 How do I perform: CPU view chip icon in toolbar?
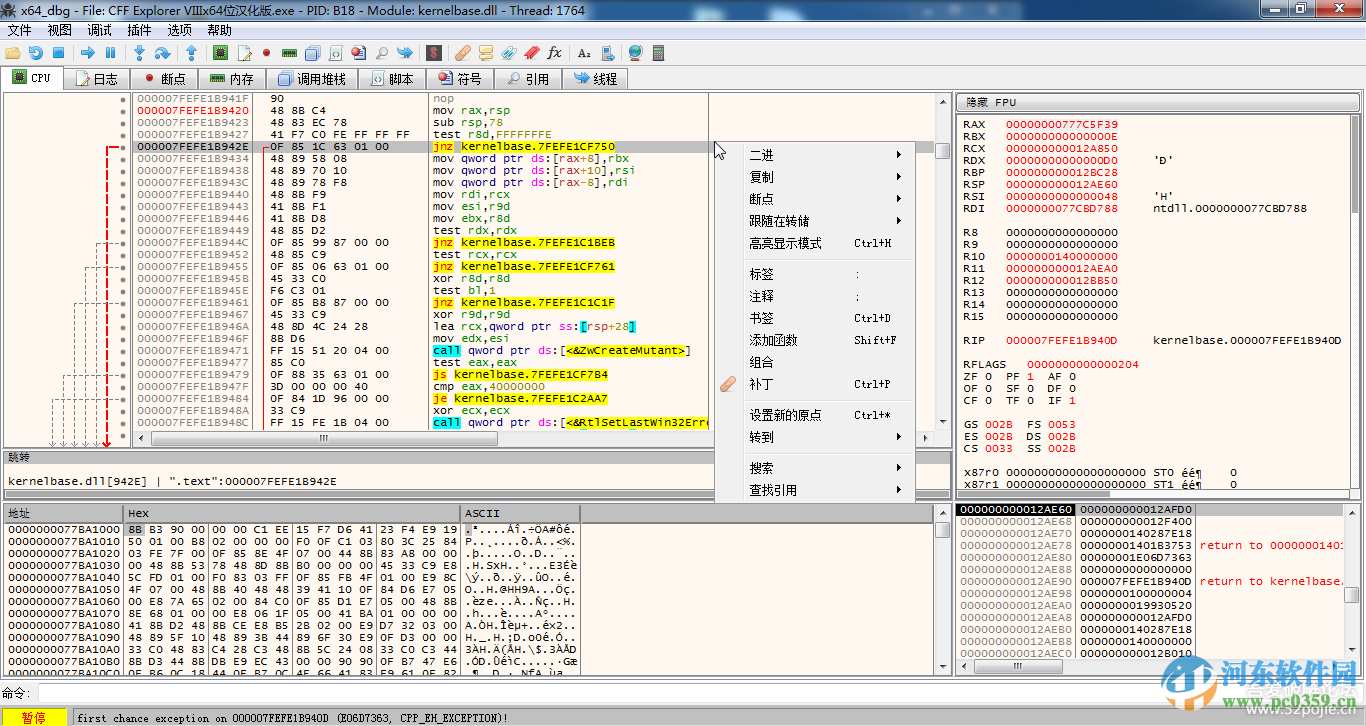[x=220, y=52]
